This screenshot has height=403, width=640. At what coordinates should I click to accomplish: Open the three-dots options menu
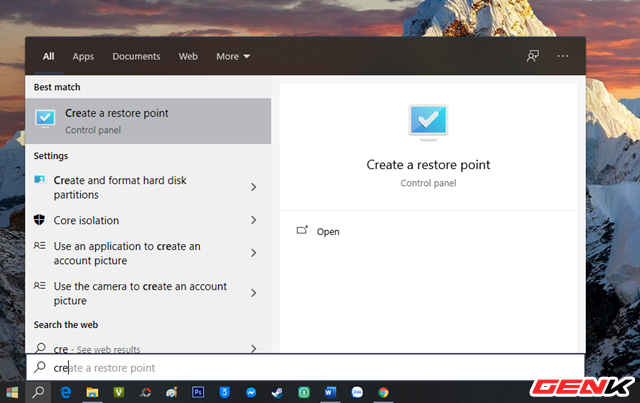(x=563, y=56)
